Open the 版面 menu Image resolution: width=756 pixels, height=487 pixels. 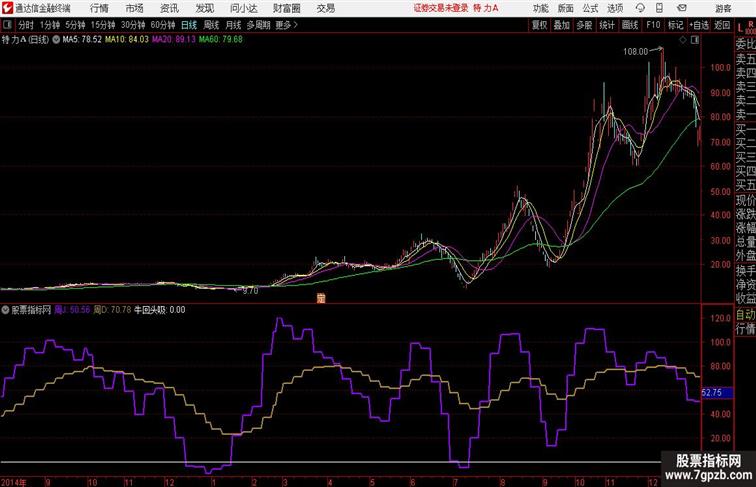tap(565, 8)
